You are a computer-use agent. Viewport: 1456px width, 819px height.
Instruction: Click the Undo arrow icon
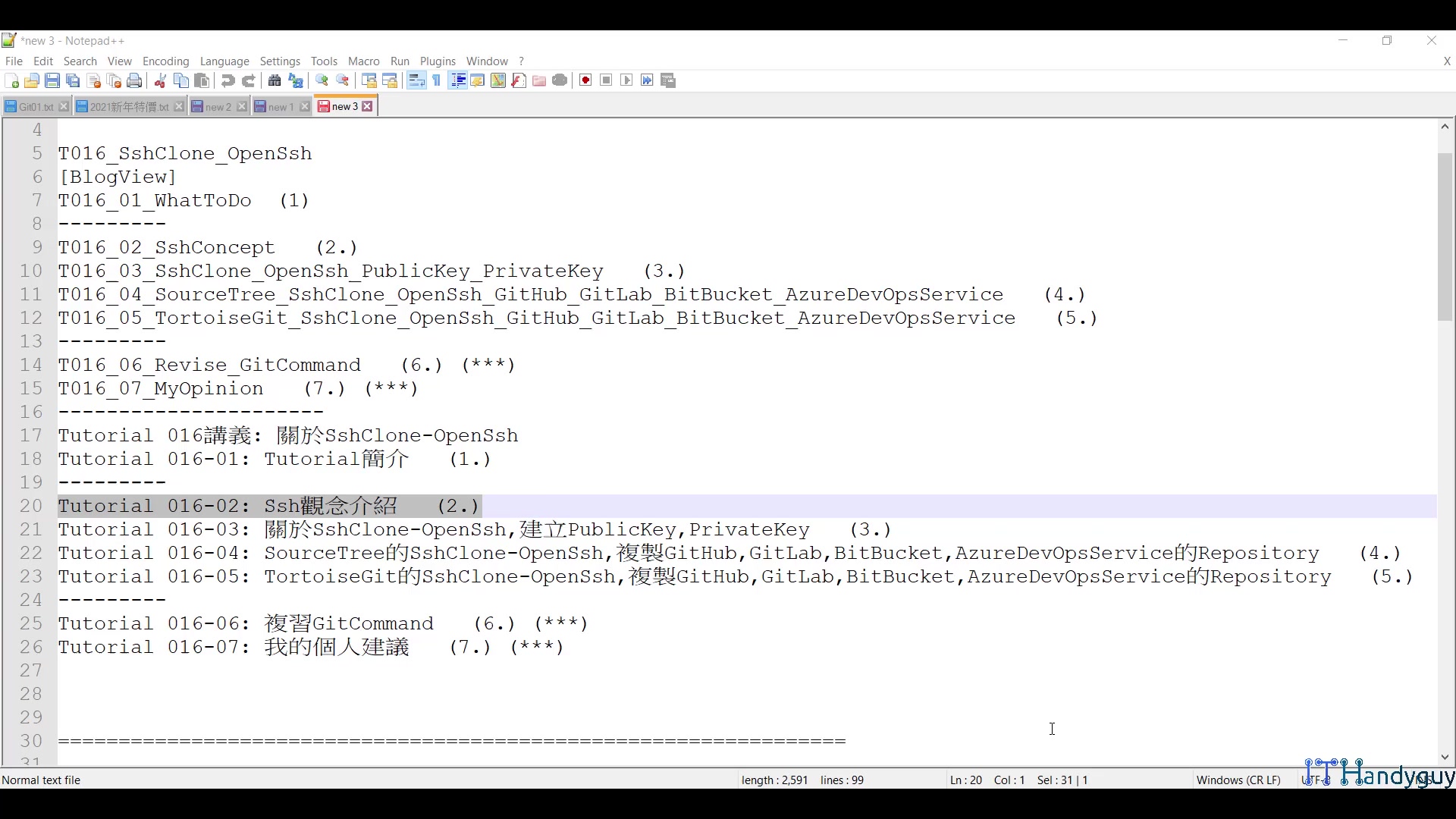click(227, 80)
